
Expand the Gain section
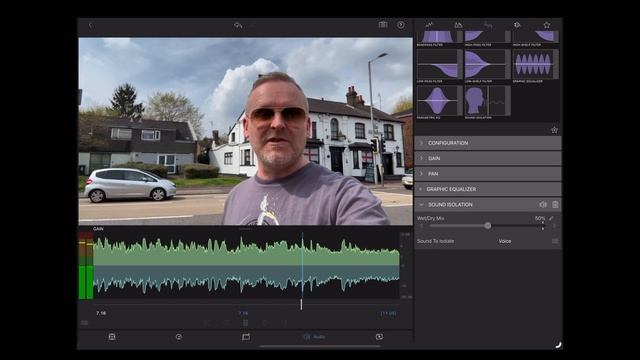(x=488, y=158)
